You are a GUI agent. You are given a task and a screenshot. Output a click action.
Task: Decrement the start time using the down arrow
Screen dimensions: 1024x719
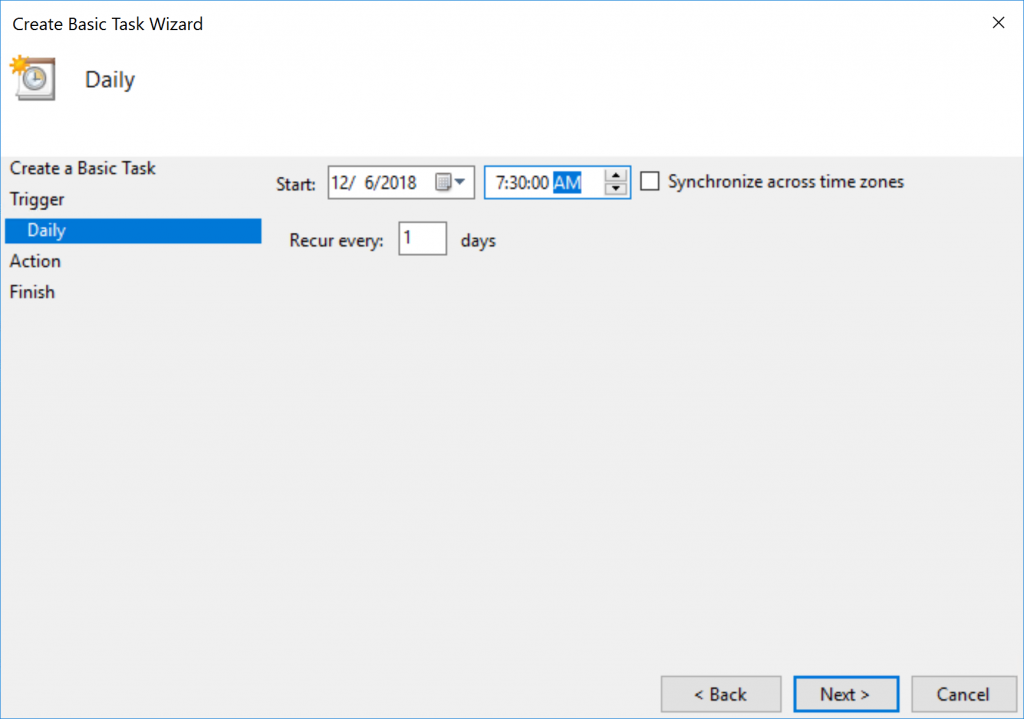[615, 188]
